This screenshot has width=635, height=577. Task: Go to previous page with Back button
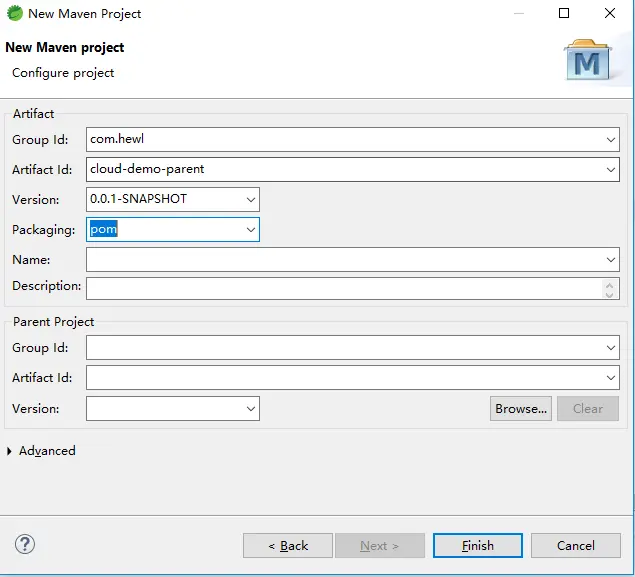coord(288,545)
